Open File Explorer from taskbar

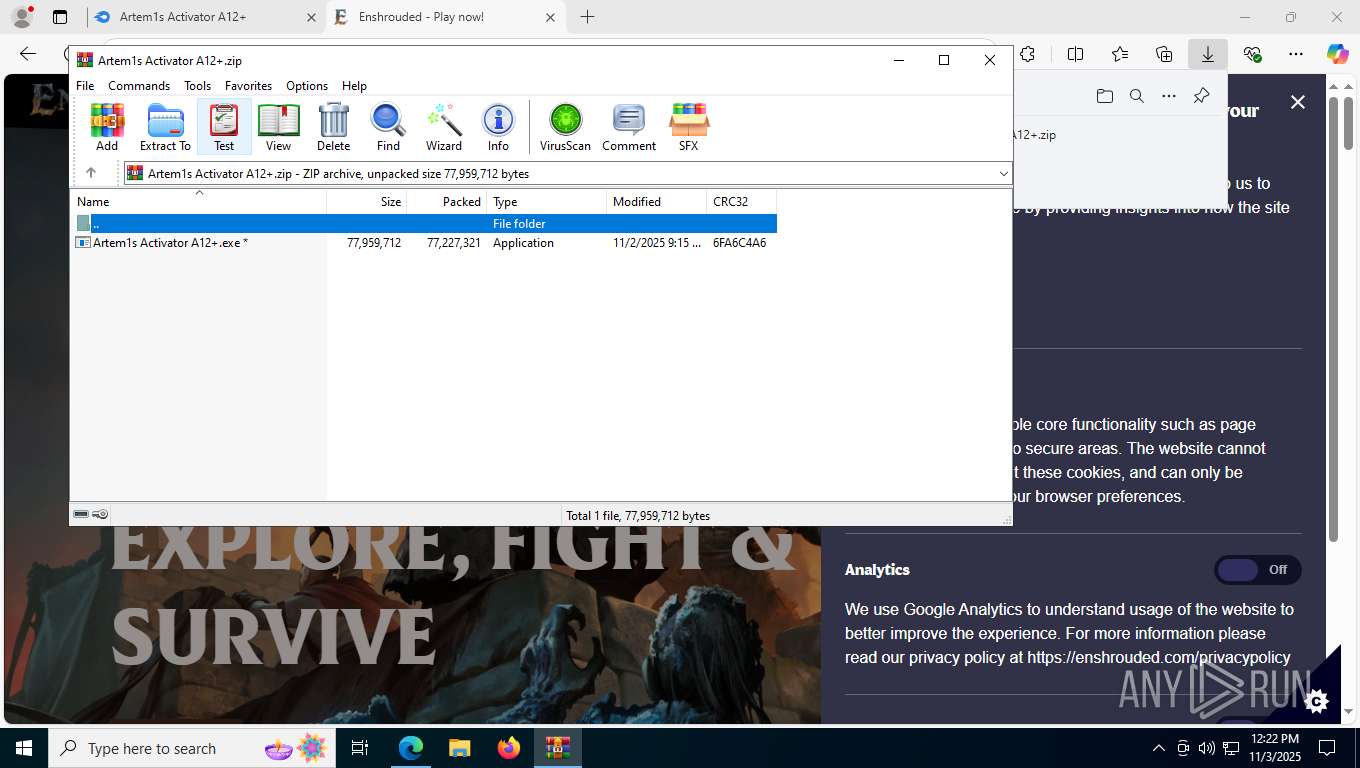pos(459,748)
